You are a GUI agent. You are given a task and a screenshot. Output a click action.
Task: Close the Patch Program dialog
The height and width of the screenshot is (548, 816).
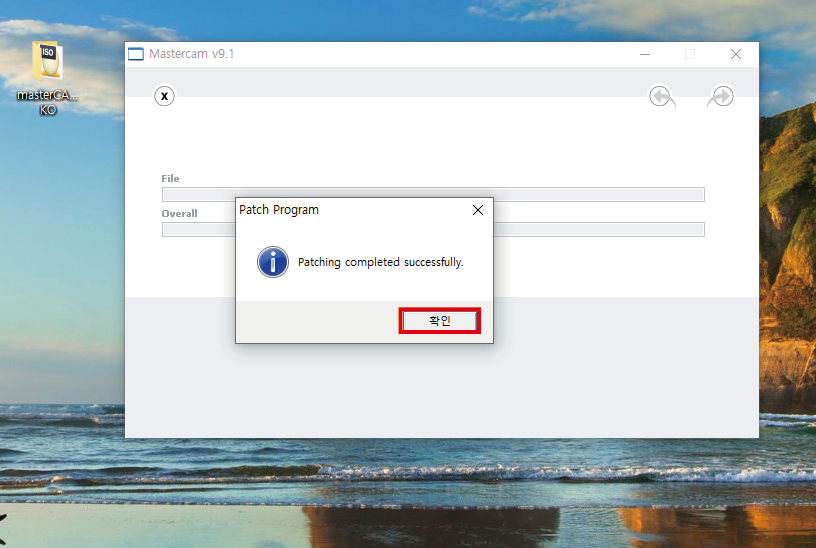[478, 210]
